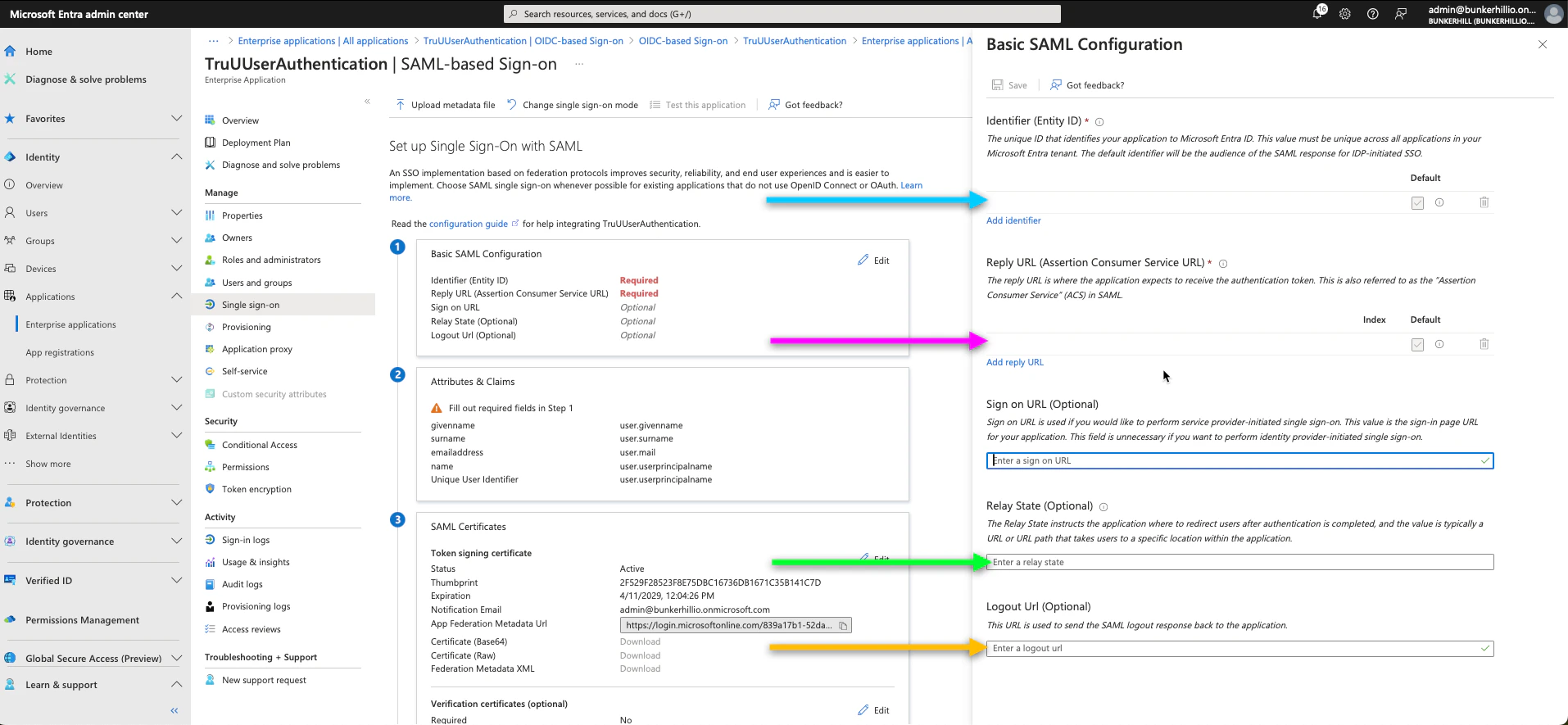Click Add identifier link
1568x725 pixels.
(x=1013, y=220)
